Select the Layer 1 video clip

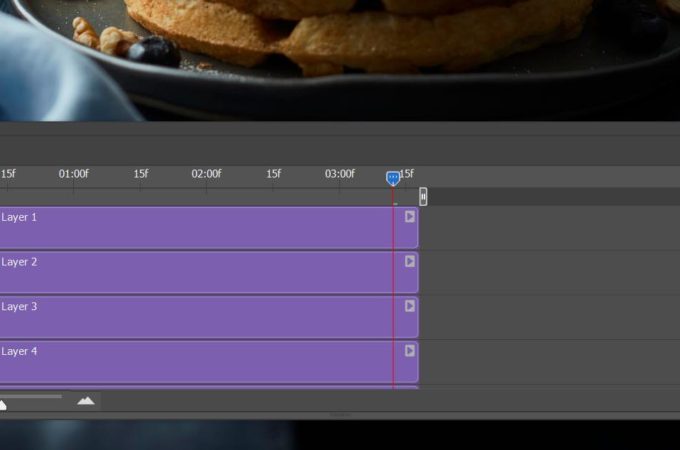209,228
